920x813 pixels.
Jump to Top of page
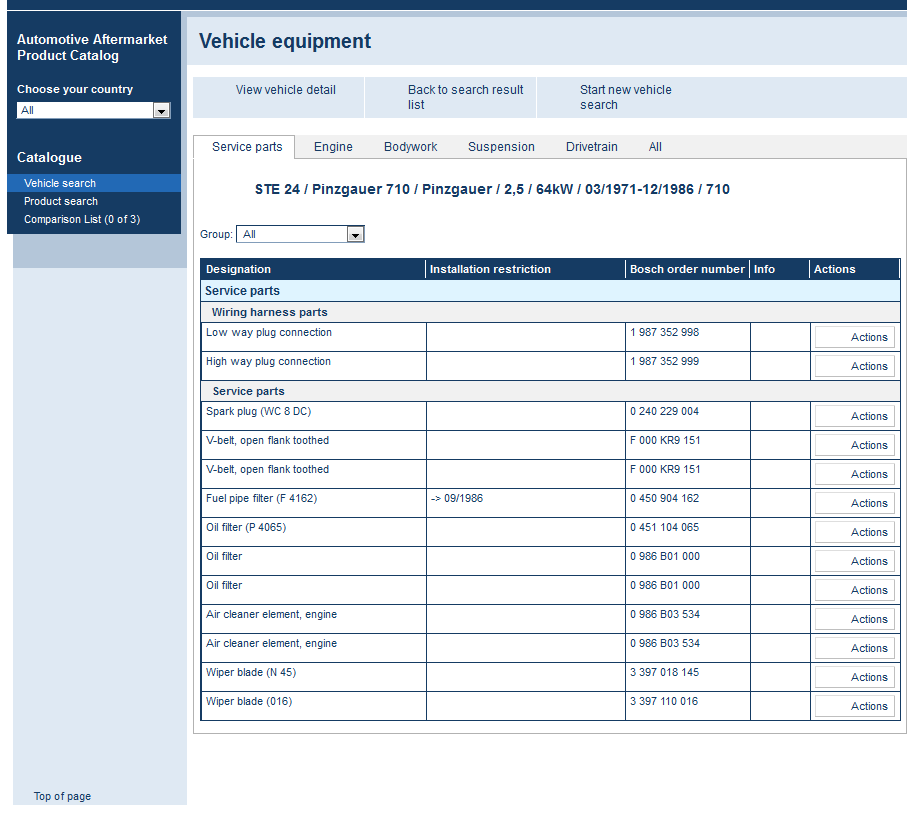(61, 796)
